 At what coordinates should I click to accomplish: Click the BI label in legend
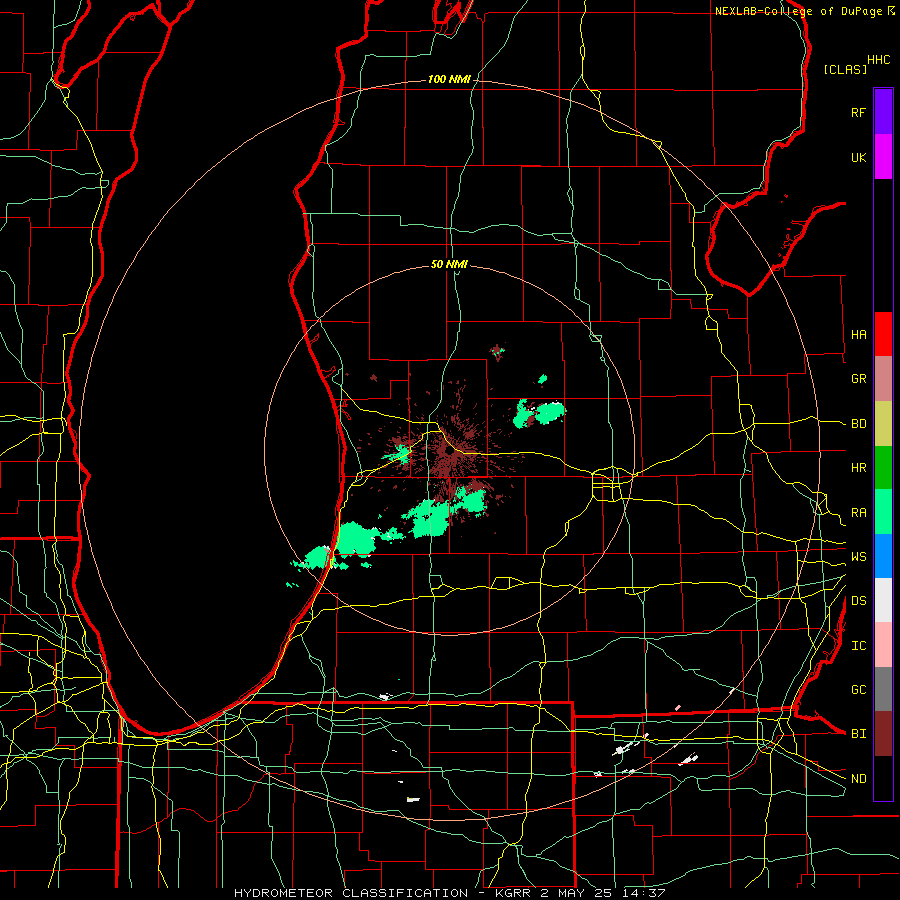(x=858, y=734)
